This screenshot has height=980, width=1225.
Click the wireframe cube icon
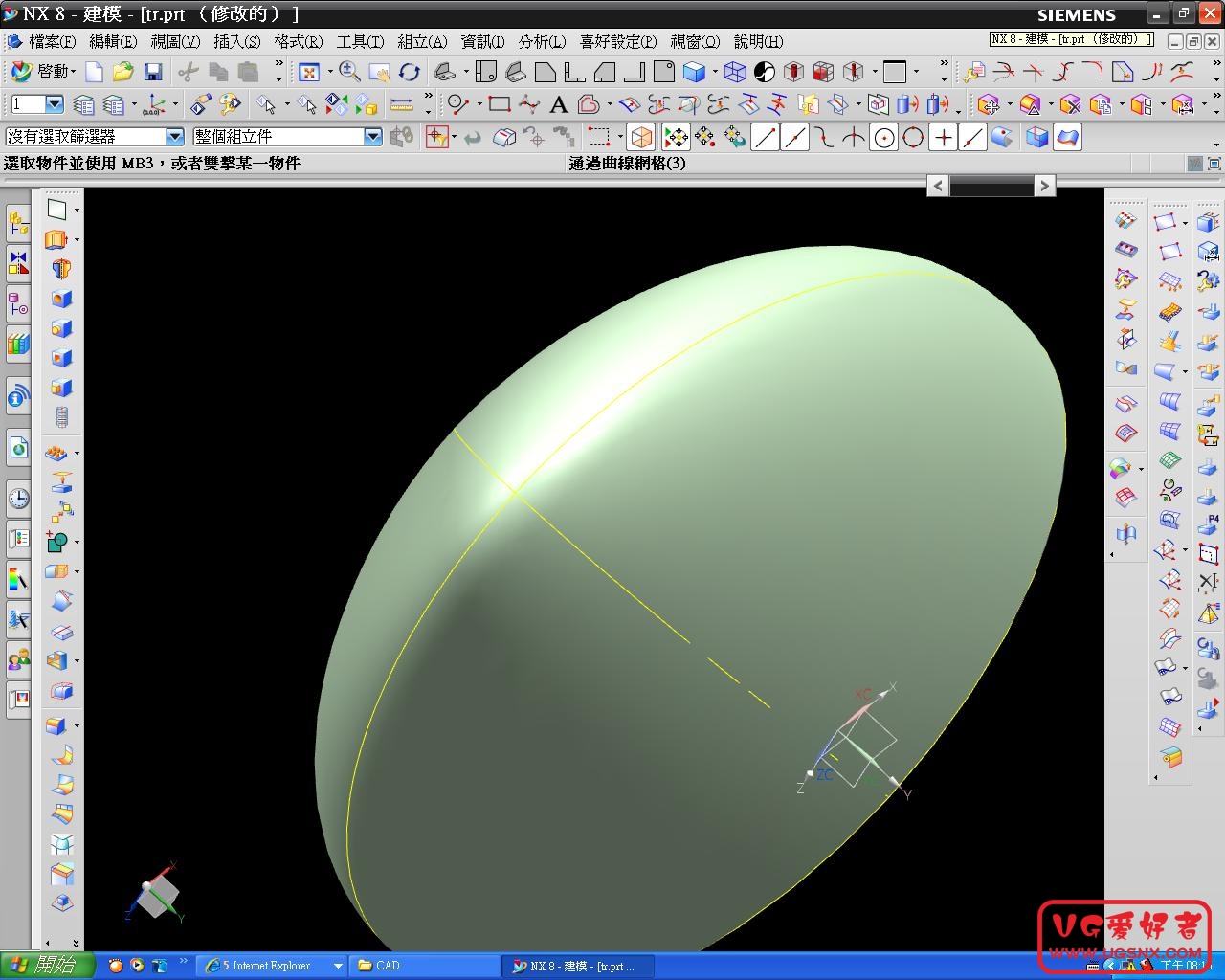(734, 72)
